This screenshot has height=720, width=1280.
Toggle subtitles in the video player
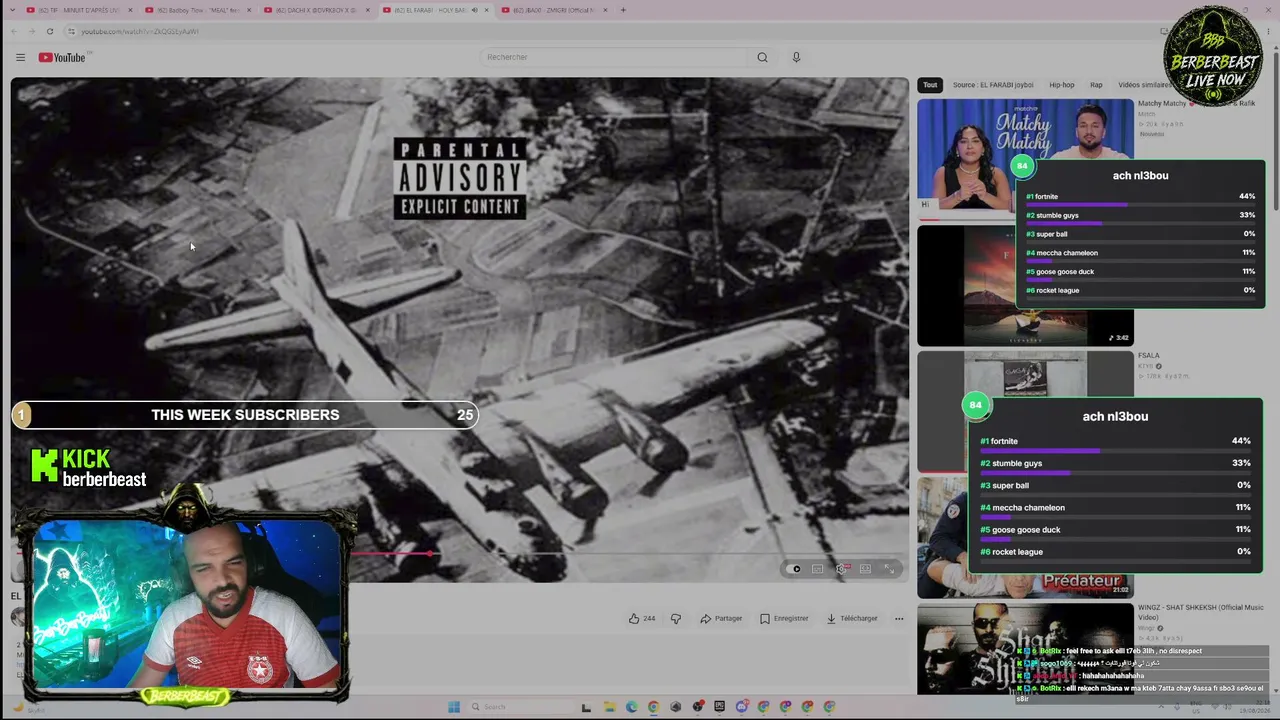(818, 569)
